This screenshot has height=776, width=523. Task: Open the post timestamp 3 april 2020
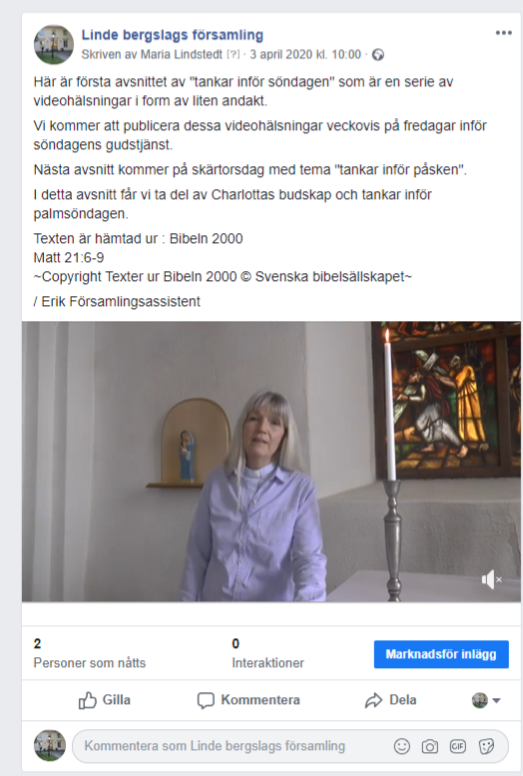coord(305,54)
